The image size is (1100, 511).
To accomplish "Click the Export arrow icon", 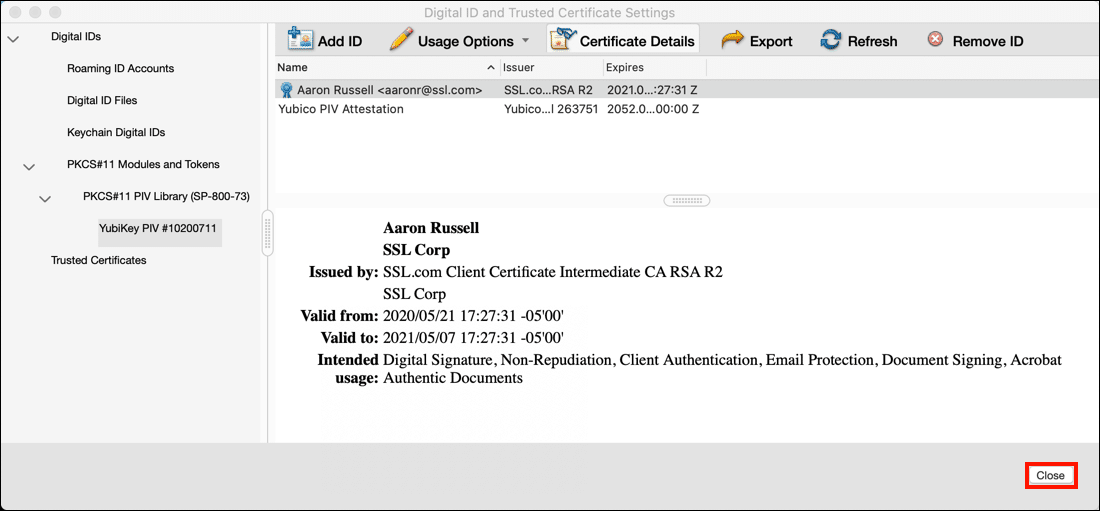I will (732, 40).
